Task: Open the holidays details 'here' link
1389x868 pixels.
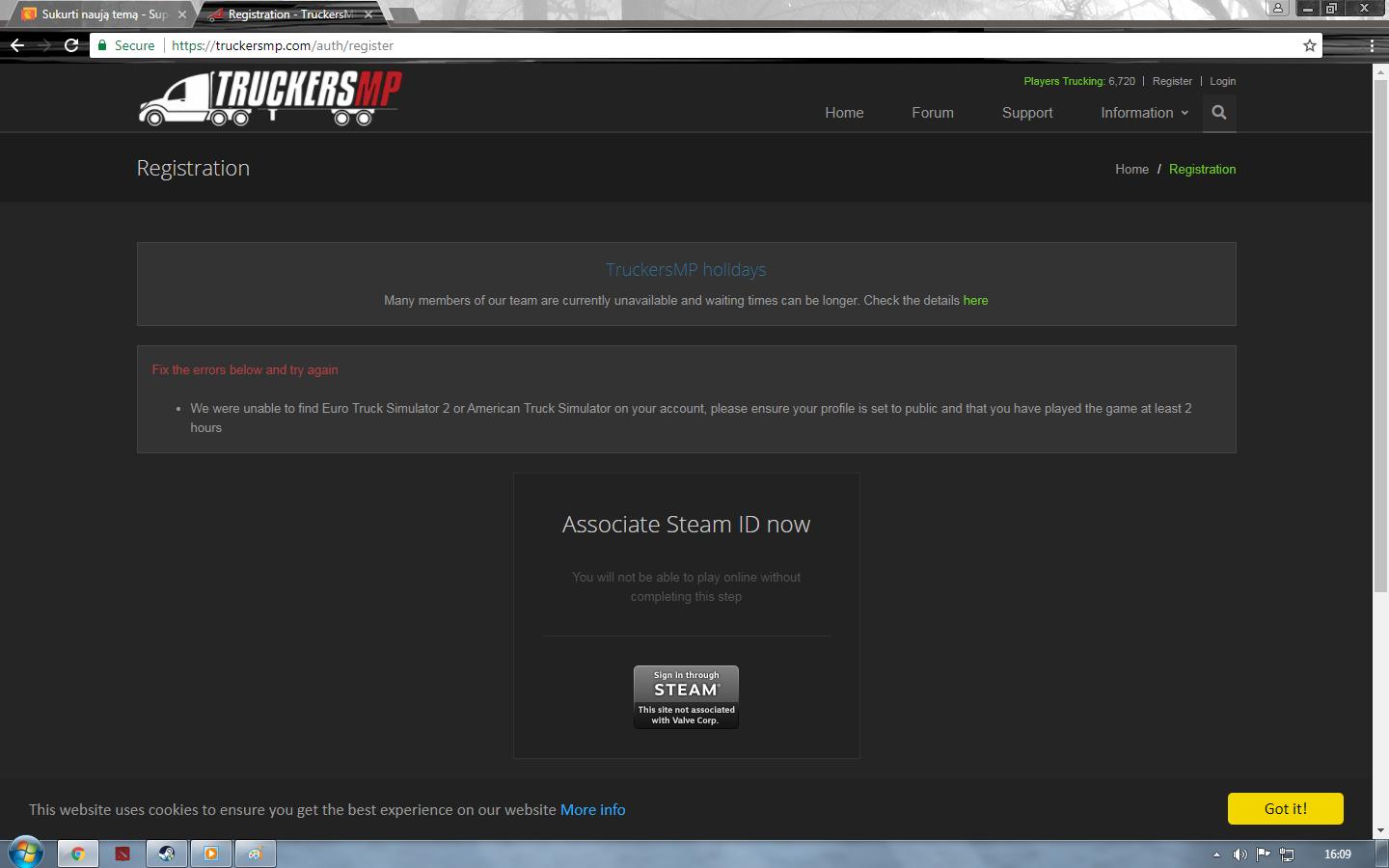Action: [975, 300]
